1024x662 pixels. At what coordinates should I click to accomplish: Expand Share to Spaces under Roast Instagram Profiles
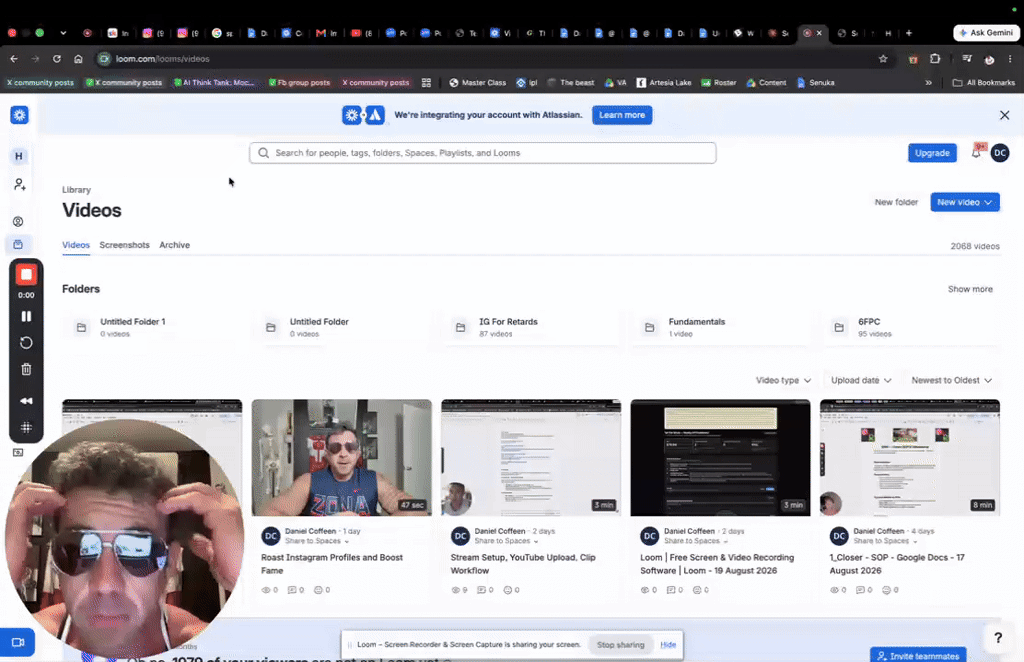click(317, 541)
